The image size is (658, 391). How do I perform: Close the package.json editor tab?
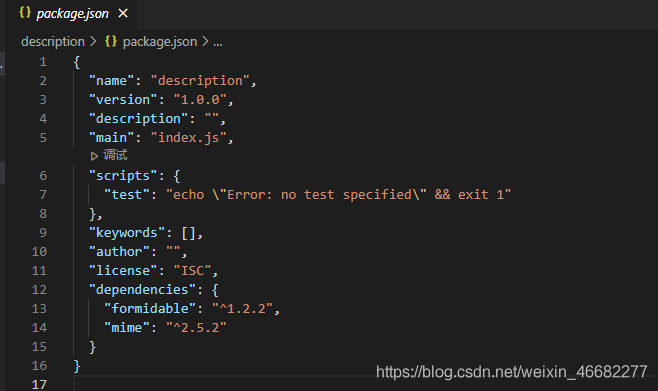coord(123,13)
